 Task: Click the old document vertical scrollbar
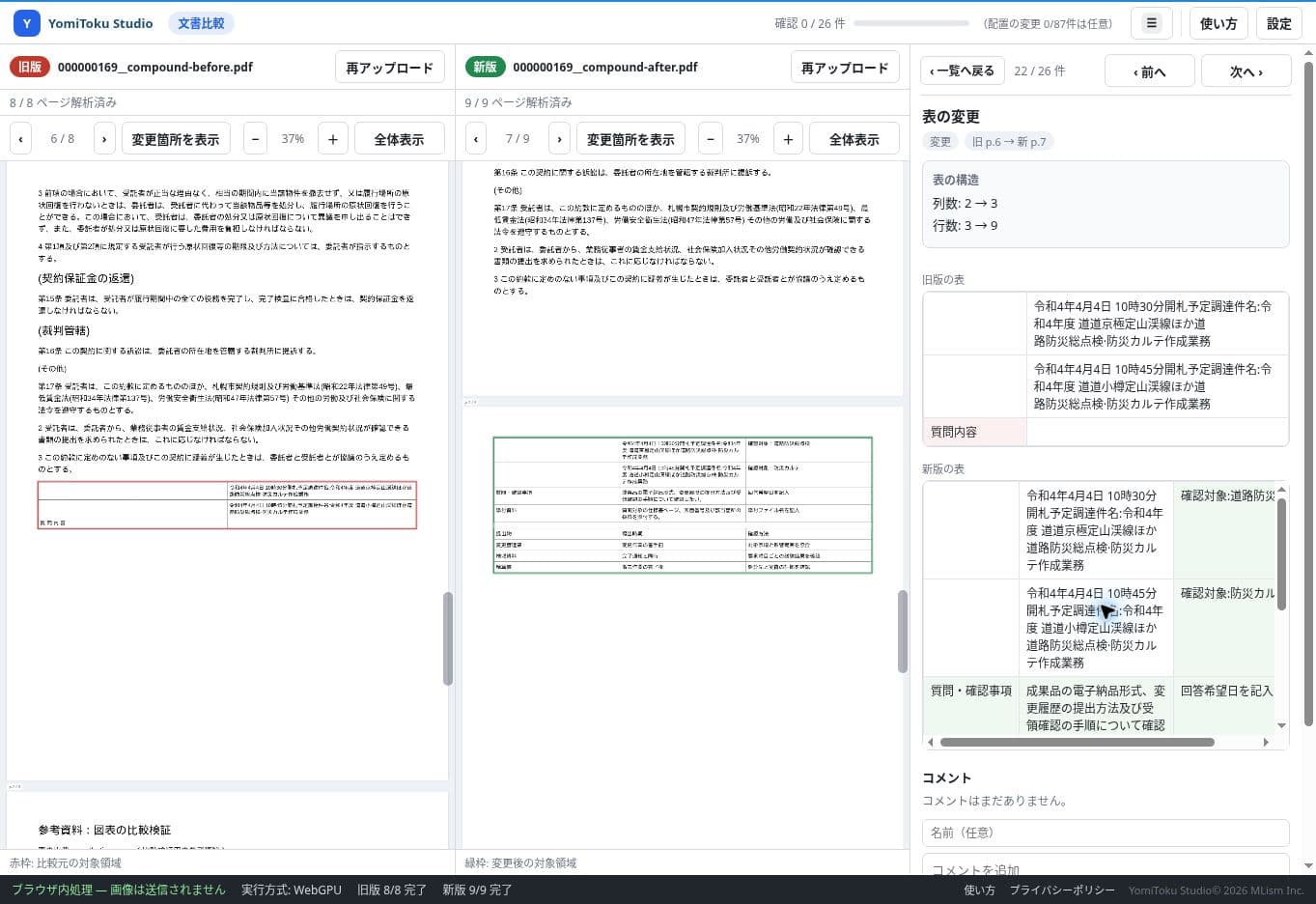(x=448, y=638)
